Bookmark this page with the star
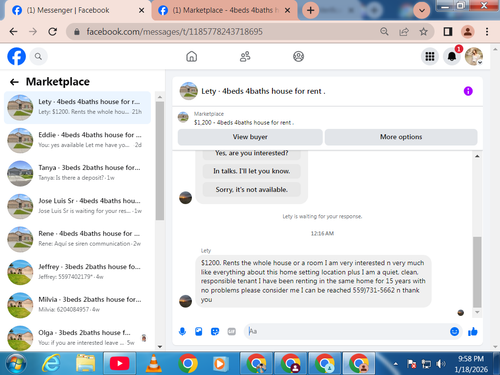This screenshot has height=375, width=500. (x=423, y=32)
